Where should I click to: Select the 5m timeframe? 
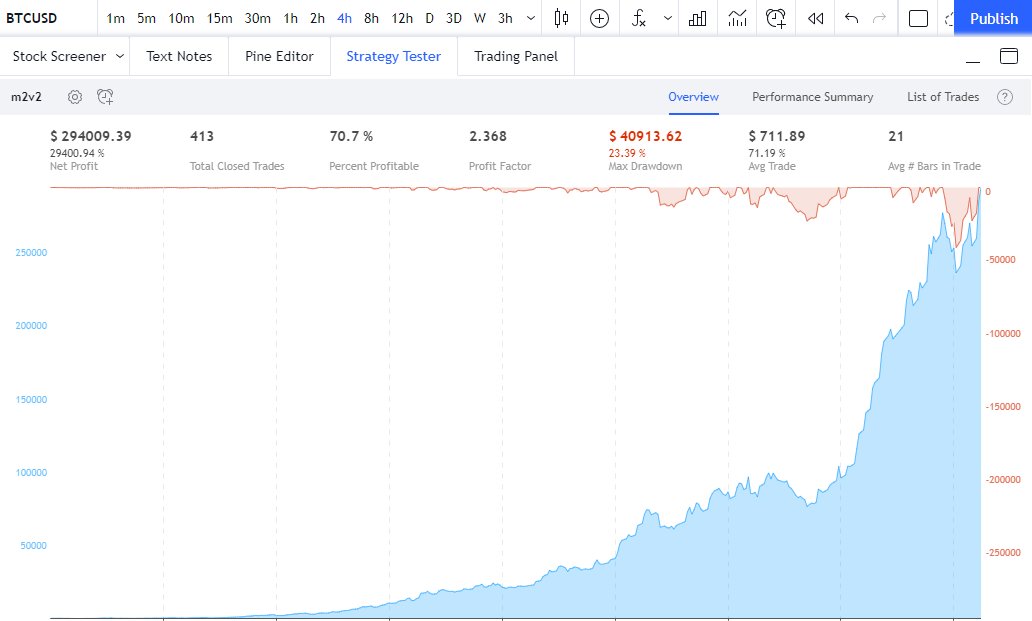coord(146,18)
